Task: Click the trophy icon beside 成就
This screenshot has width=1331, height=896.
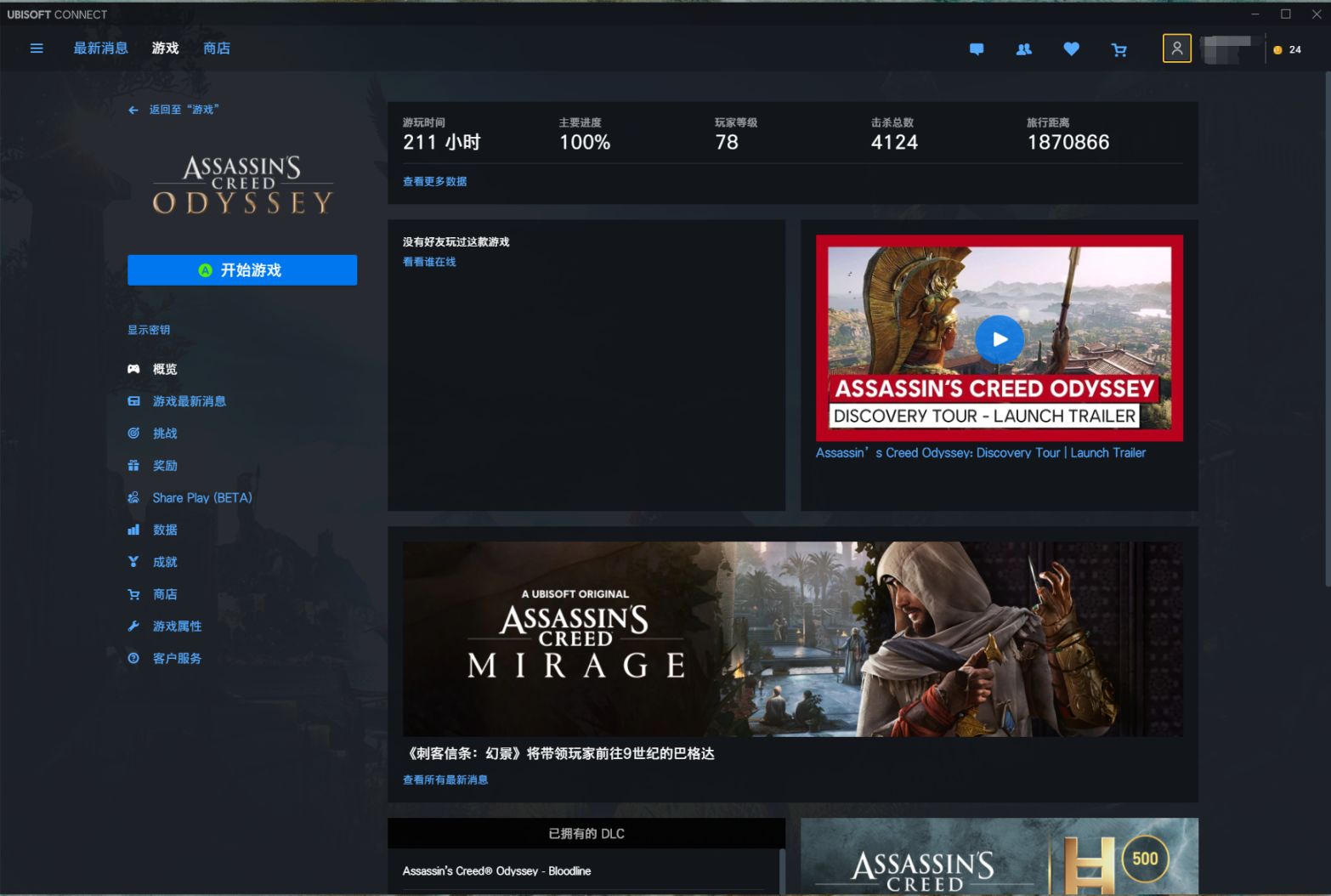Action: 133,562
